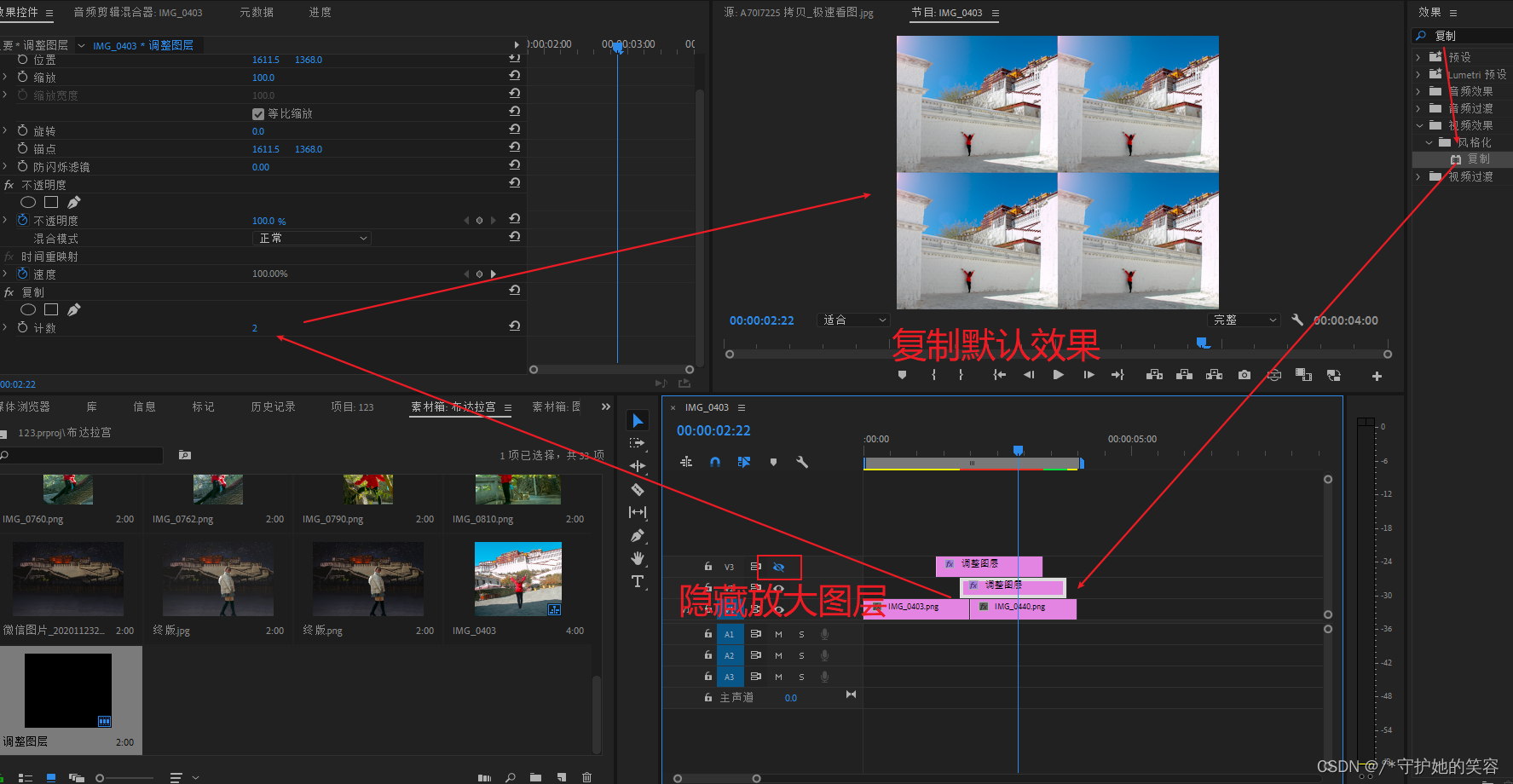Switch to the History tab
Screen dimensions: 1513x784
click(x=273, y=407)
